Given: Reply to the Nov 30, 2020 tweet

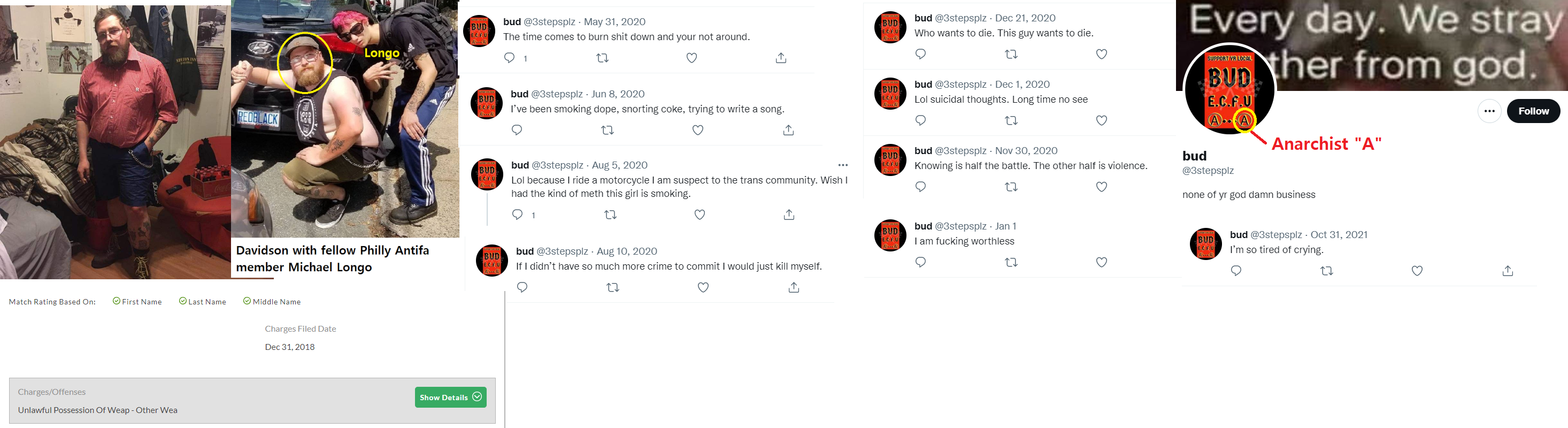Looking at the screenshot, I should click(x=920, y=187).
